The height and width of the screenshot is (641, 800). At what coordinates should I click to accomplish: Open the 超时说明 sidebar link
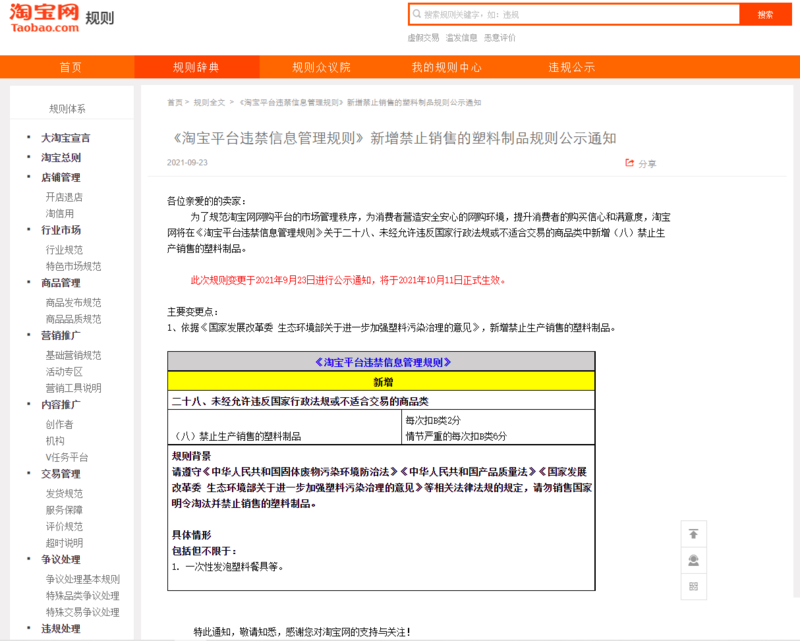click(x=64, y=543)
